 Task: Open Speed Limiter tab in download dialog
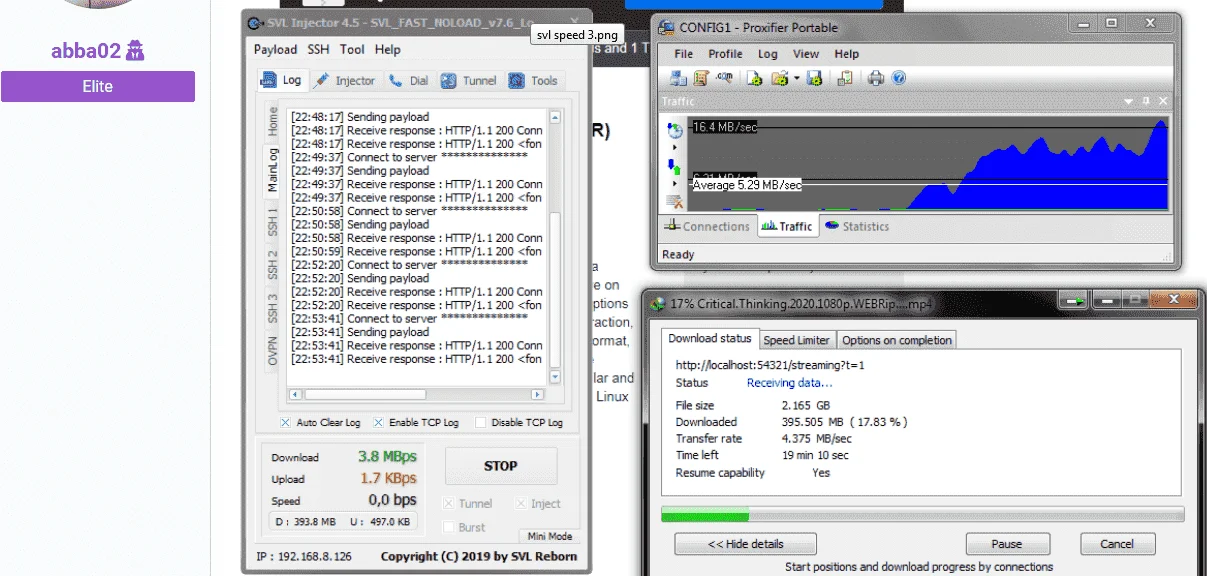coord(797,340)
